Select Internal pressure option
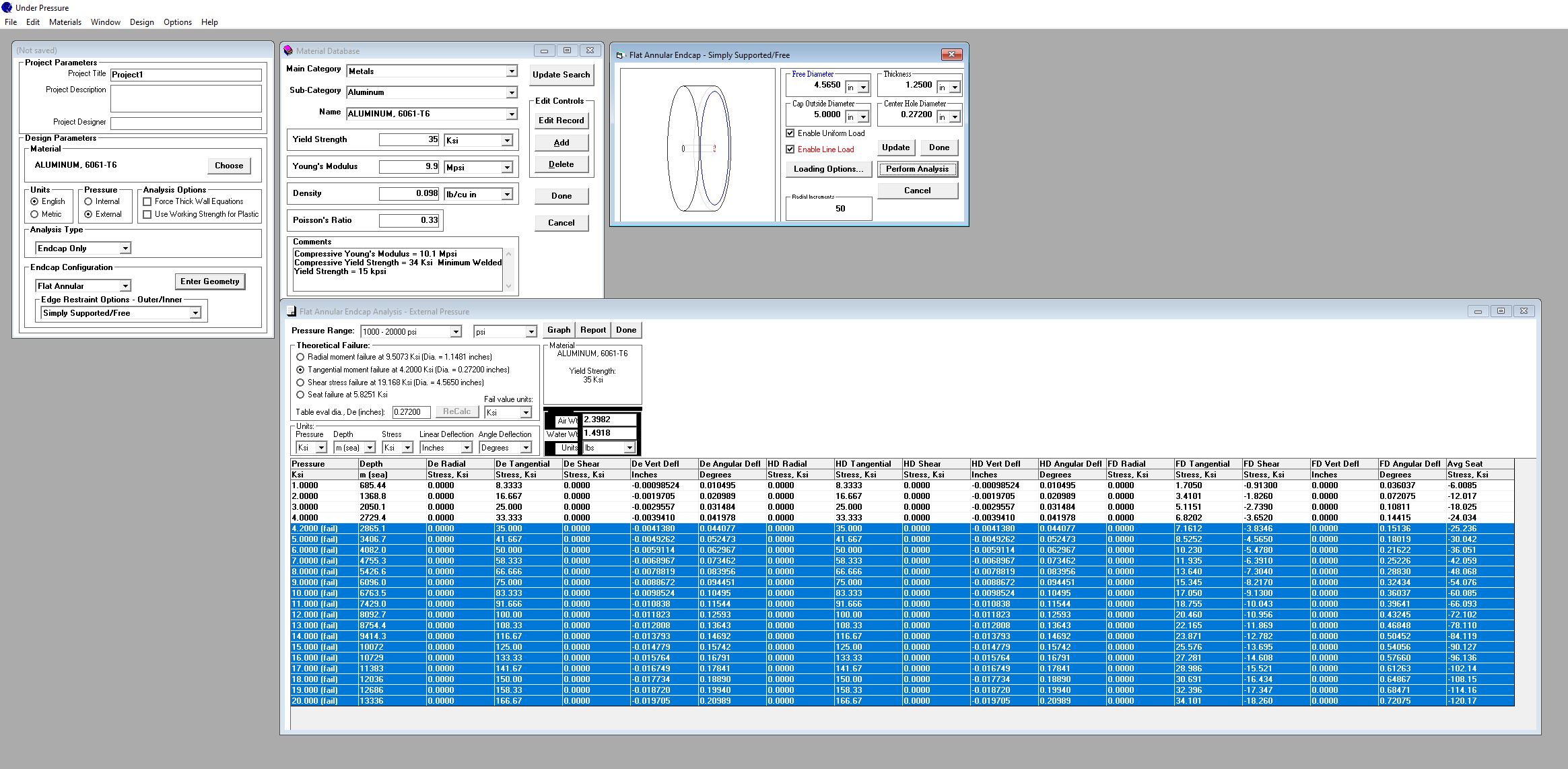1568x769 pixels. click(88, 201)
